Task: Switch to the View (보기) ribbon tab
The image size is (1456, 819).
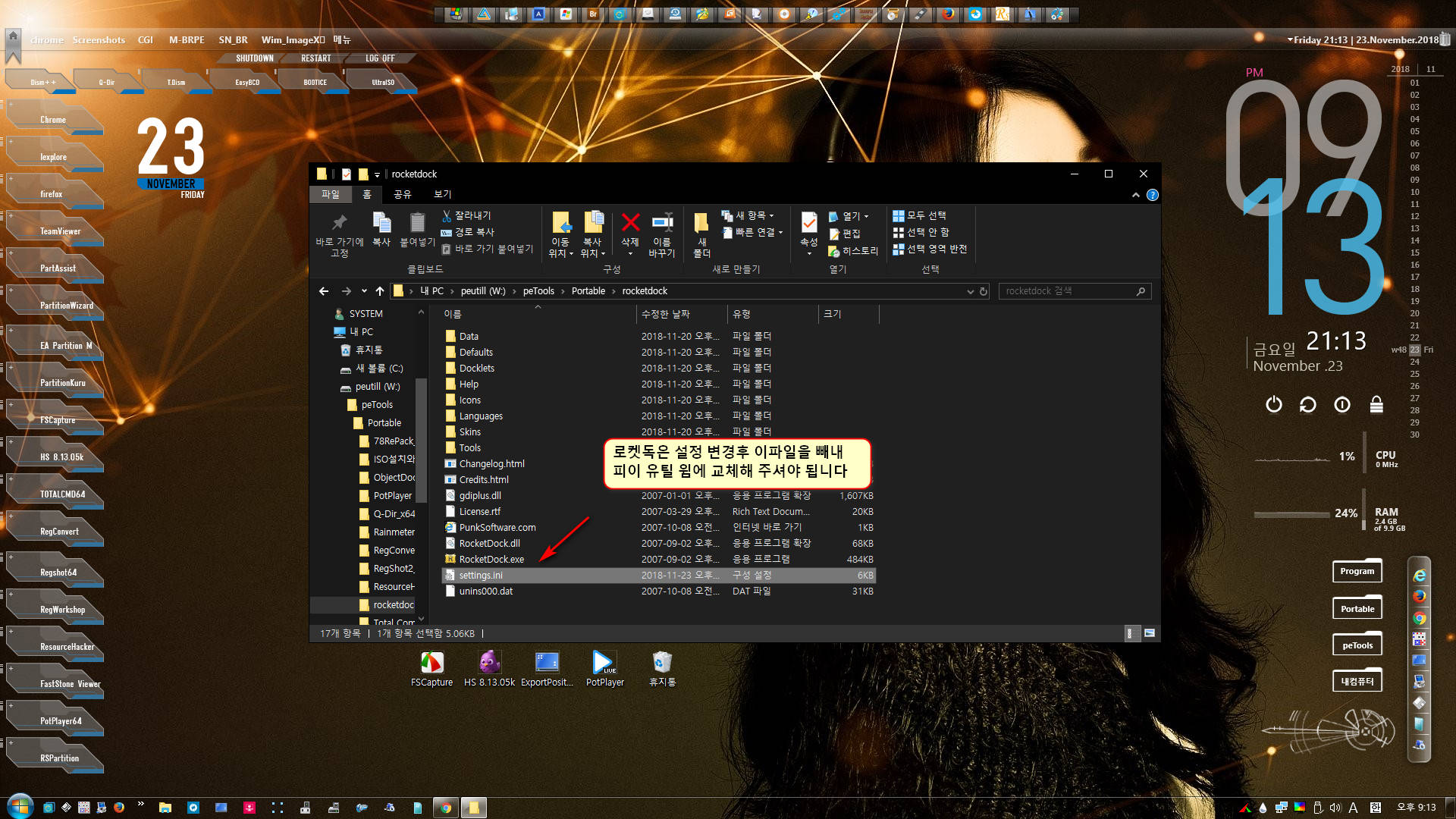Action: coord(442,195)
